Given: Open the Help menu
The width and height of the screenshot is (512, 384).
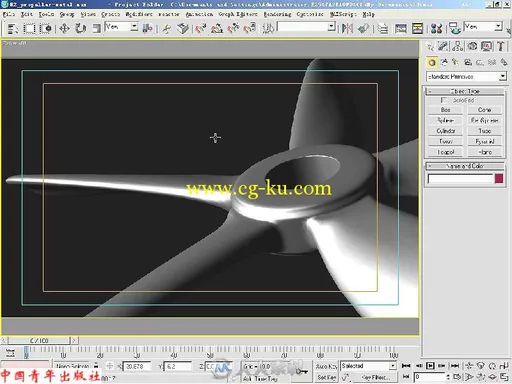Looking at the screenshot, I should pos(369,14).
